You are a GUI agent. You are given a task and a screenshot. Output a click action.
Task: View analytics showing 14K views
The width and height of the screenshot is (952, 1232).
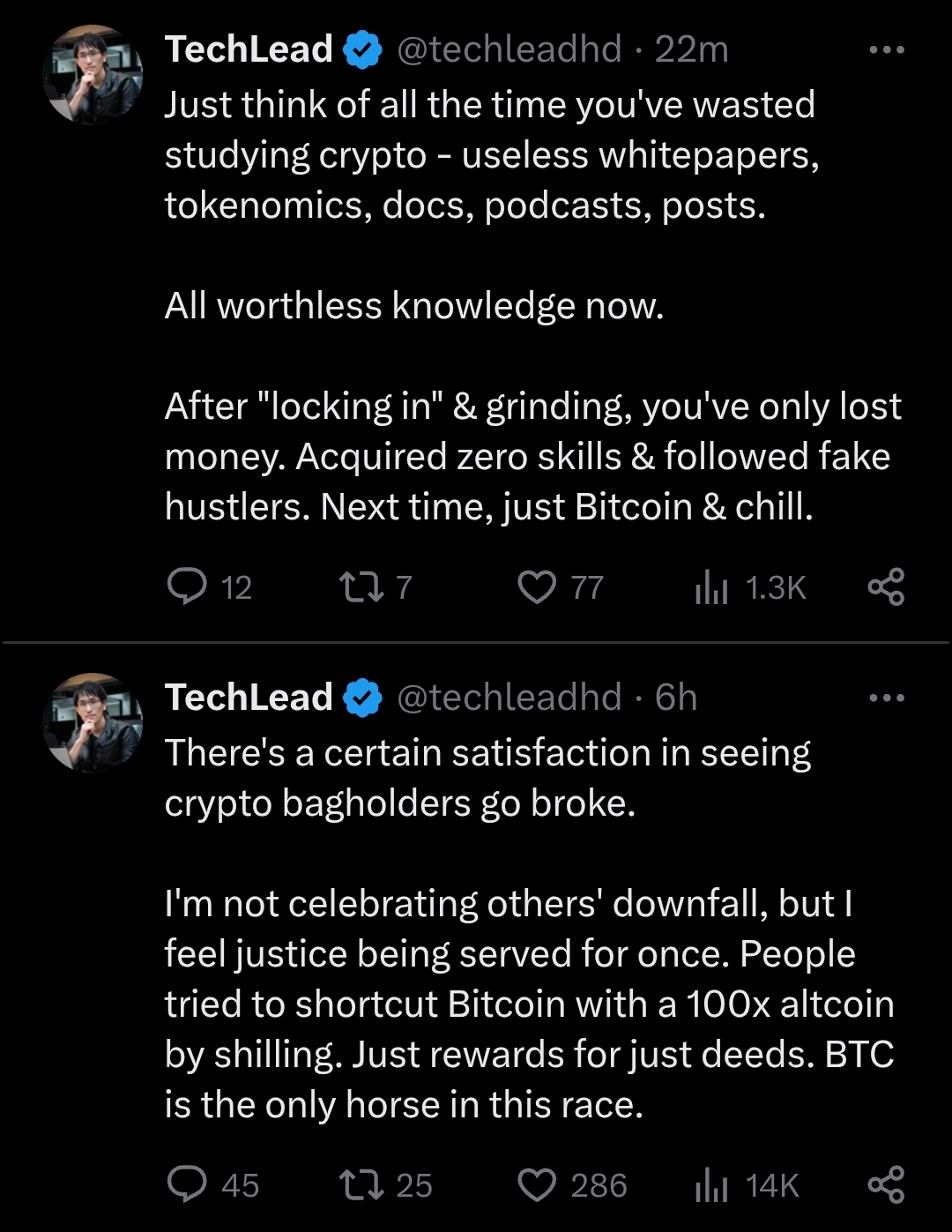(712, 1184)
